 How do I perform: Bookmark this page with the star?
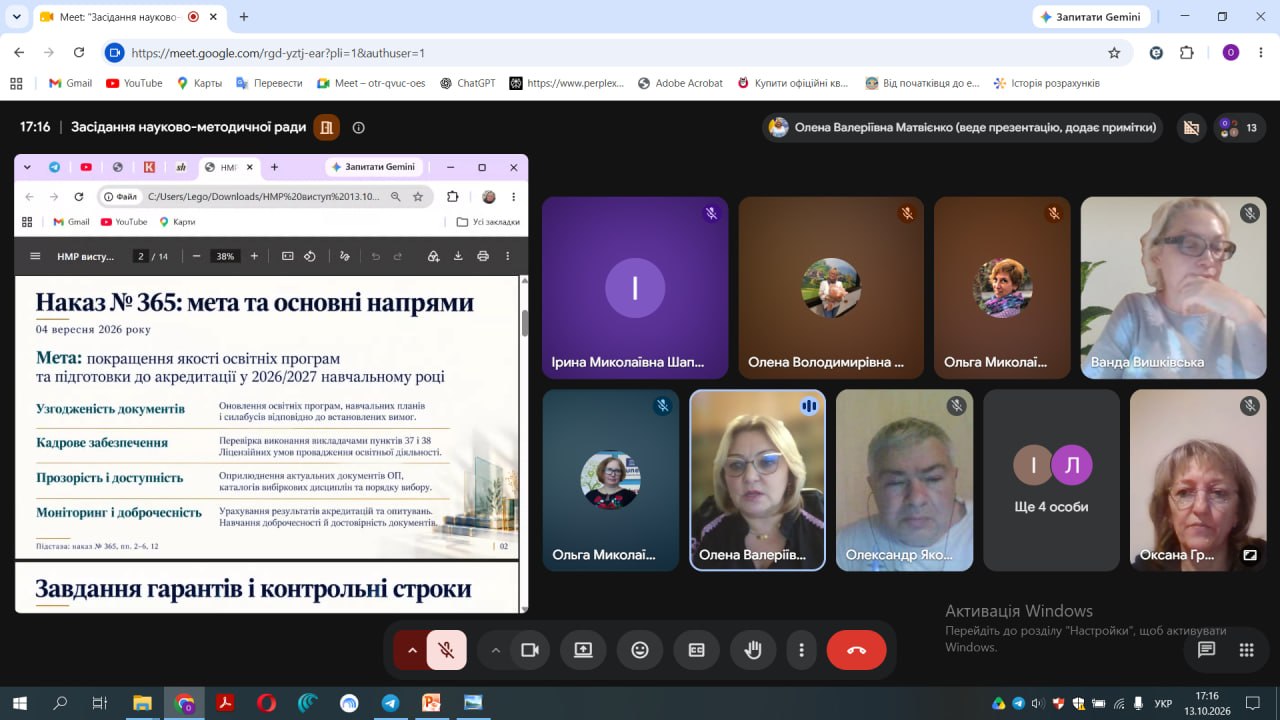pyautogui.click(x=1114, y=53)
